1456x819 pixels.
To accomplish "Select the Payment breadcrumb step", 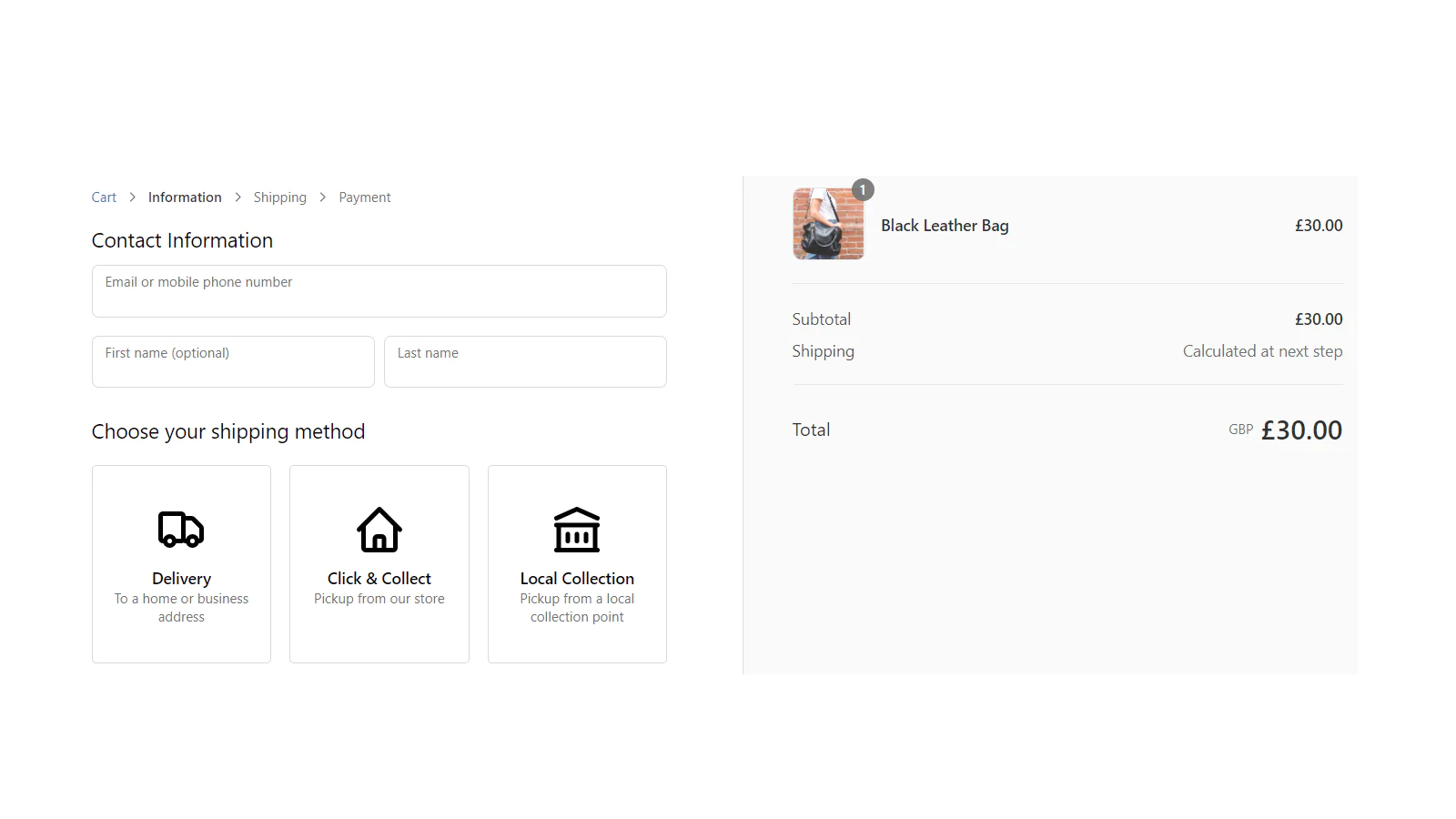I will pyautogui.click(x=365, y=197).
